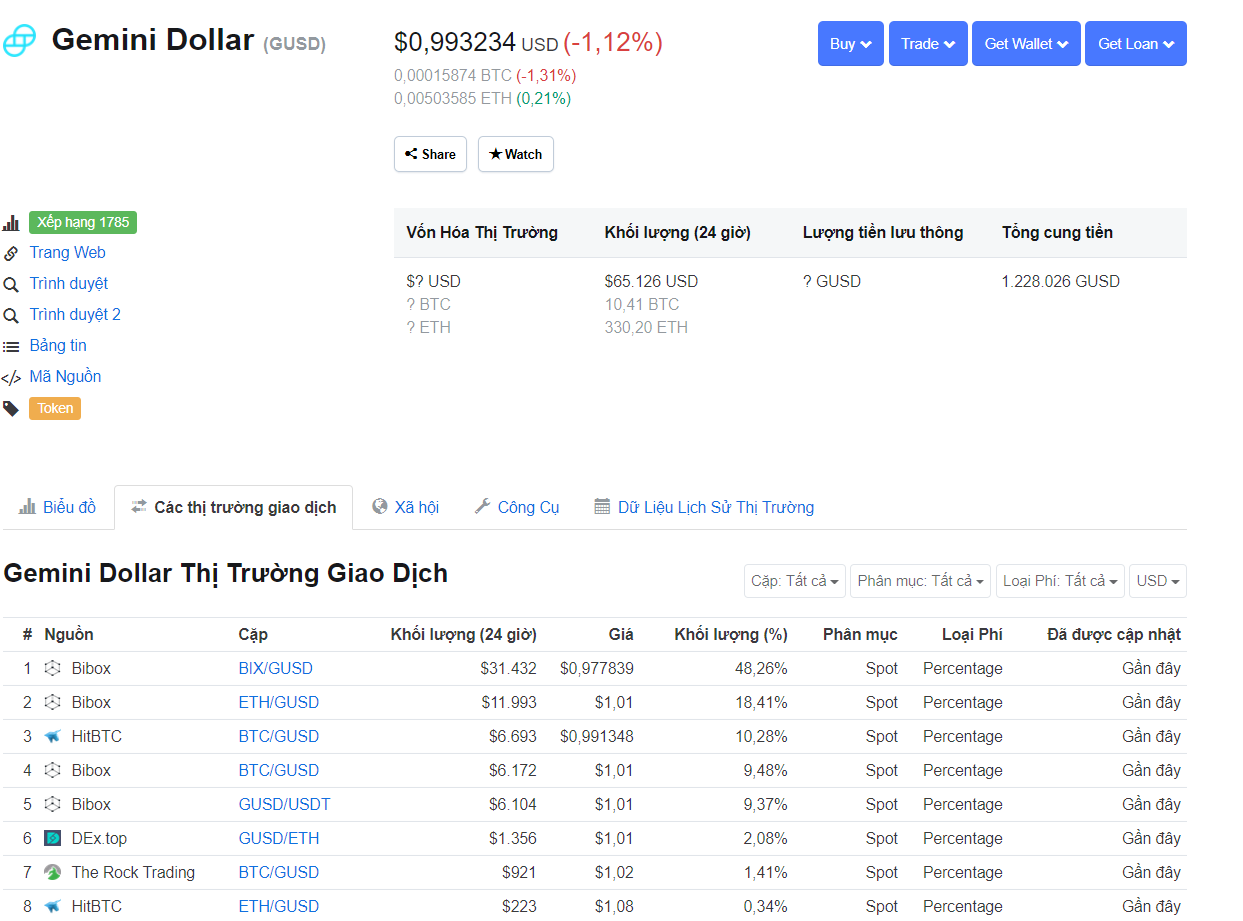Select Các thị trường giao dịch tab
Image resolution: width=1243 pixels, height=921 pixels.
pyautogui.click(x=233, y=507)
